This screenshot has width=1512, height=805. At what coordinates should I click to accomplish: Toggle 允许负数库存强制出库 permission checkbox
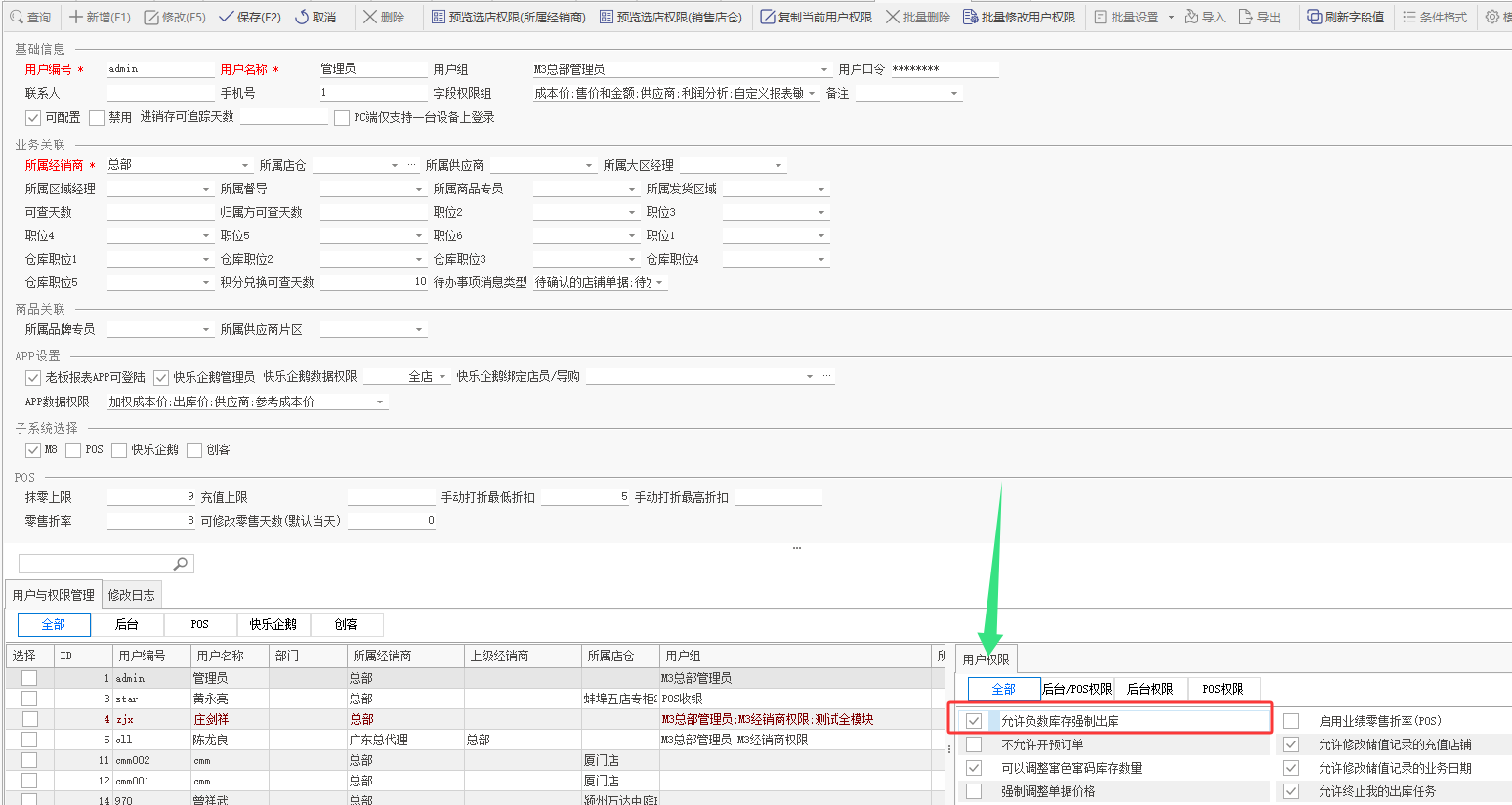click(x=974, y=721)
